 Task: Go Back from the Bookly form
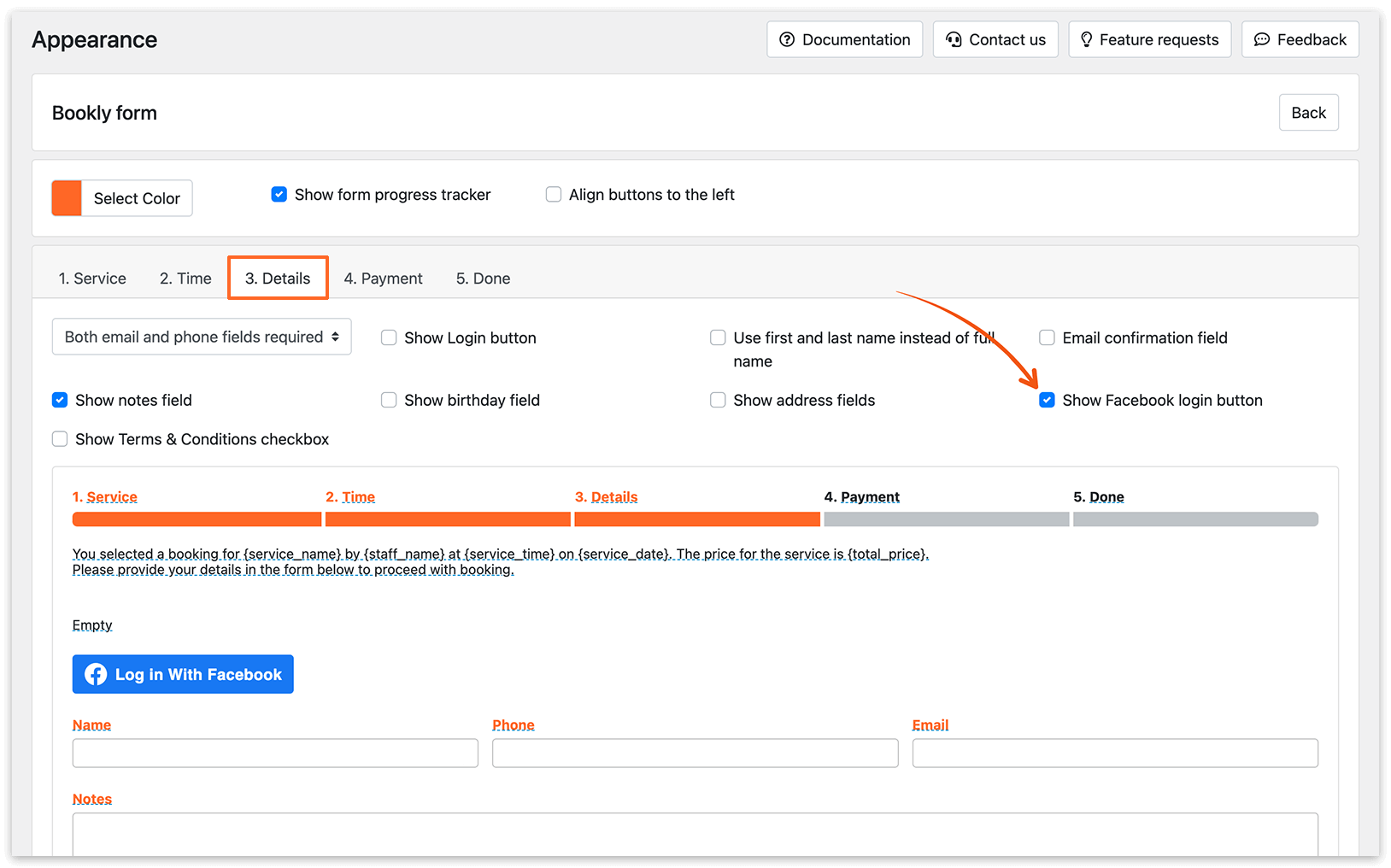pyautogui.click(x=1308, y=113)
